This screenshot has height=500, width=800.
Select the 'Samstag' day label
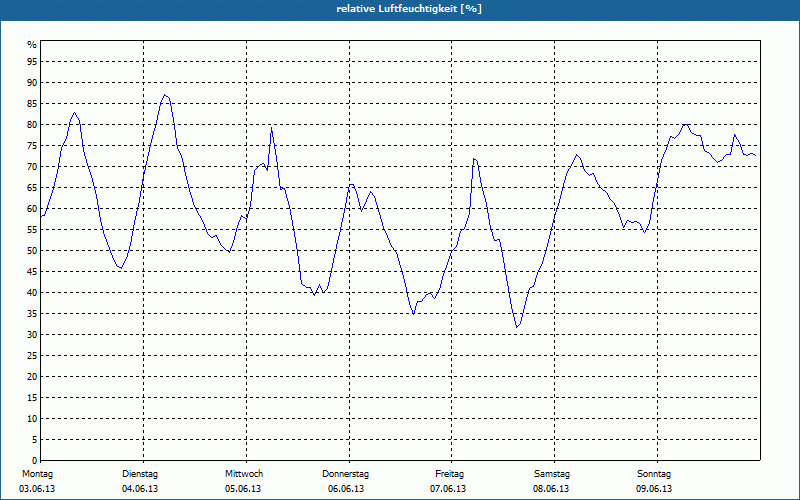pyautogui.click(x=552, y=474)
